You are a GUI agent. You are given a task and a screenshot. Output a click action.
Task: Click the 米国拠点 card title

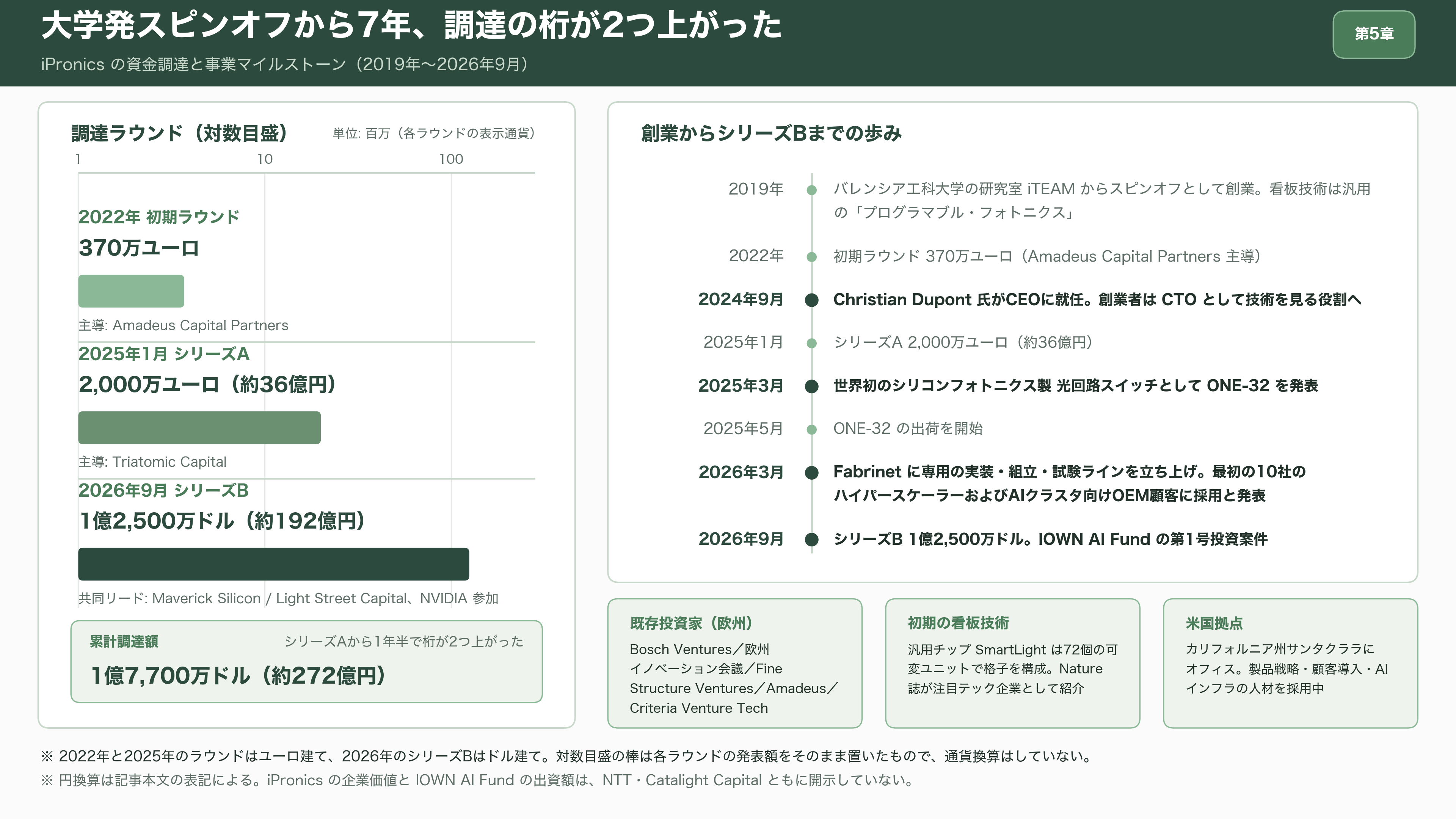tap(1214, 623)
